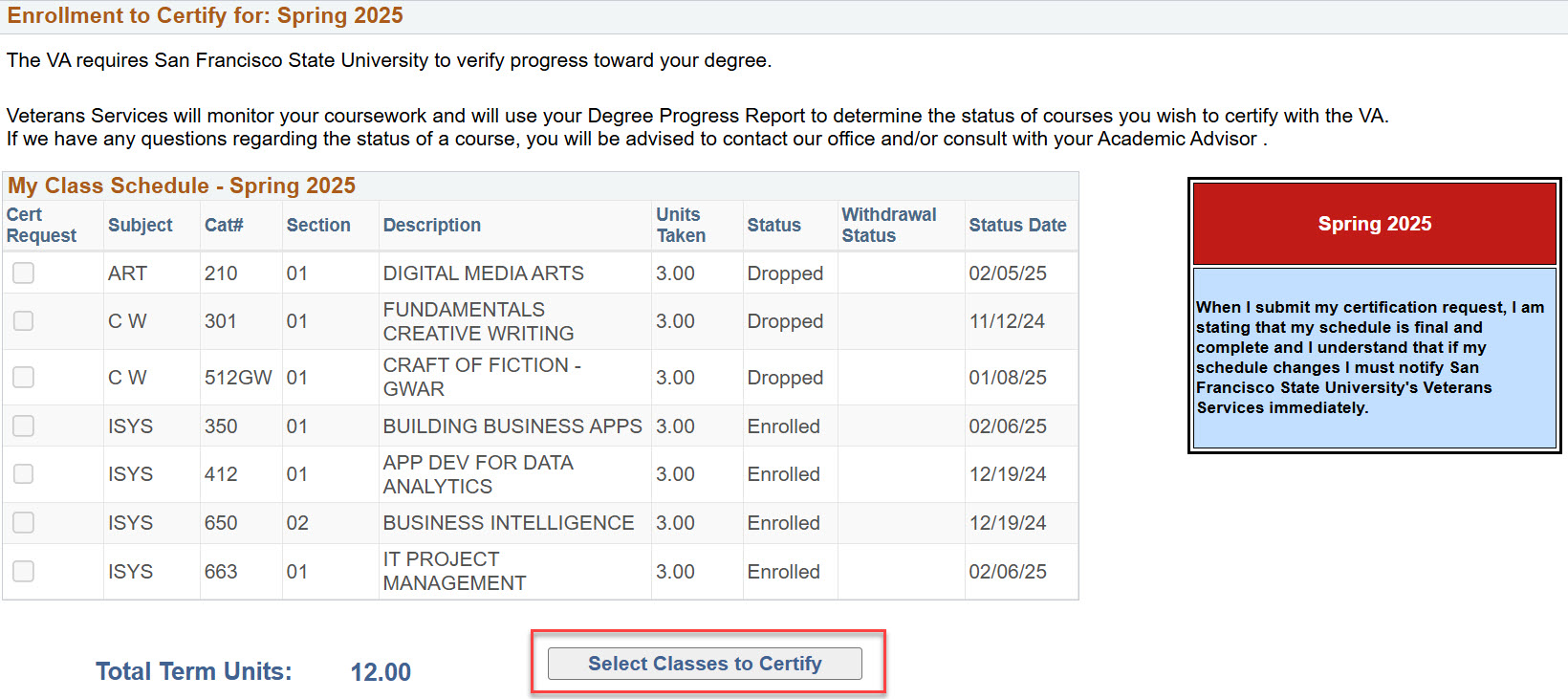
Task: Click the Units Taken column header
Action: (x=680, y=226)
